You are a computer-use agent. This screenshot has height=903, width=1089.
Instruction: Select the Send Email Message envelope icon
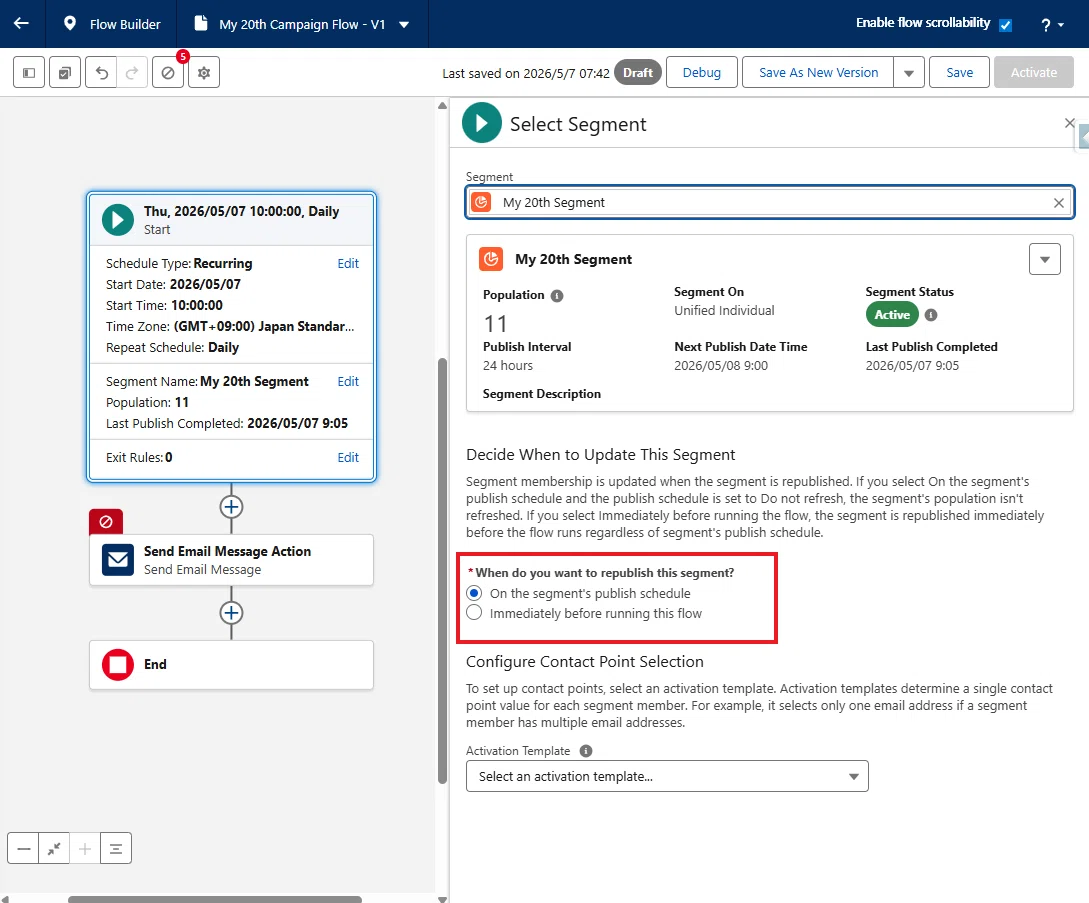[x=118, y=560]
